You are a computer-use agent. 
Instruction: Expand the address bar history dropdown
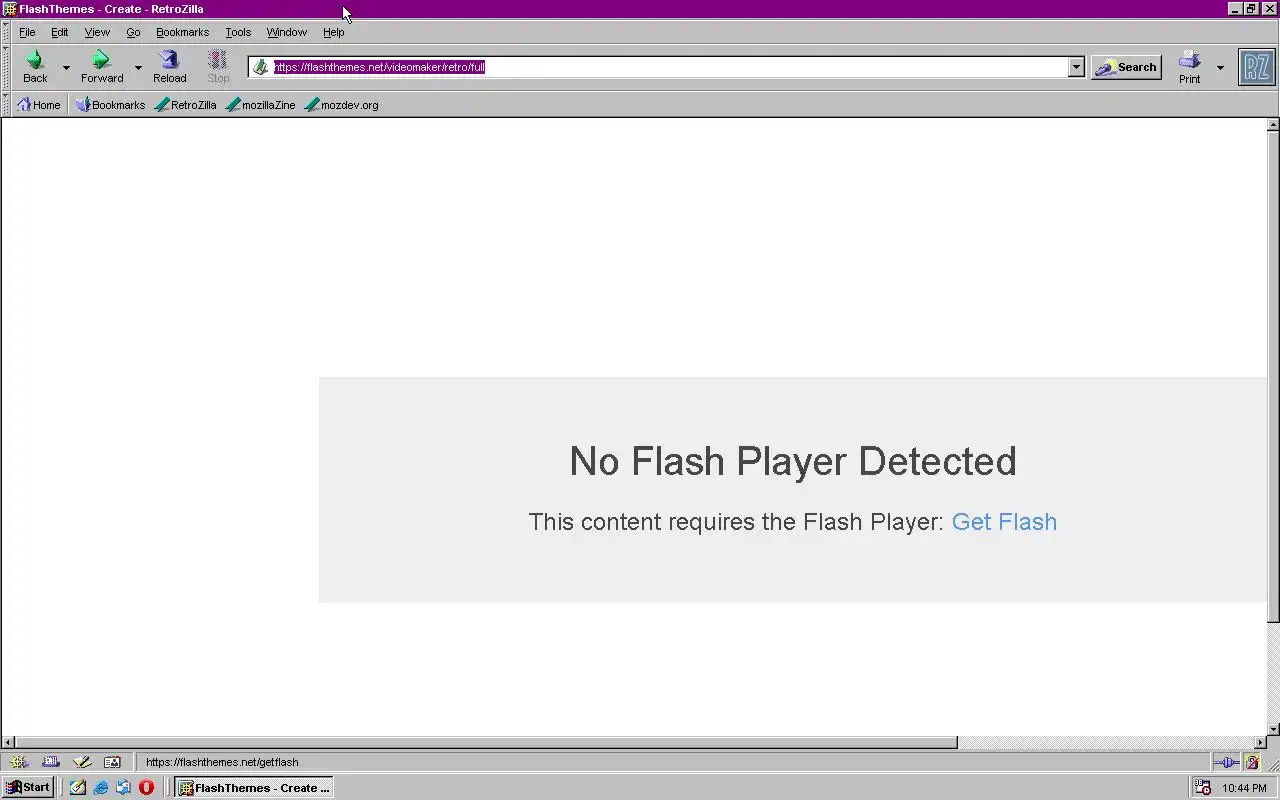pos(1076,67)
